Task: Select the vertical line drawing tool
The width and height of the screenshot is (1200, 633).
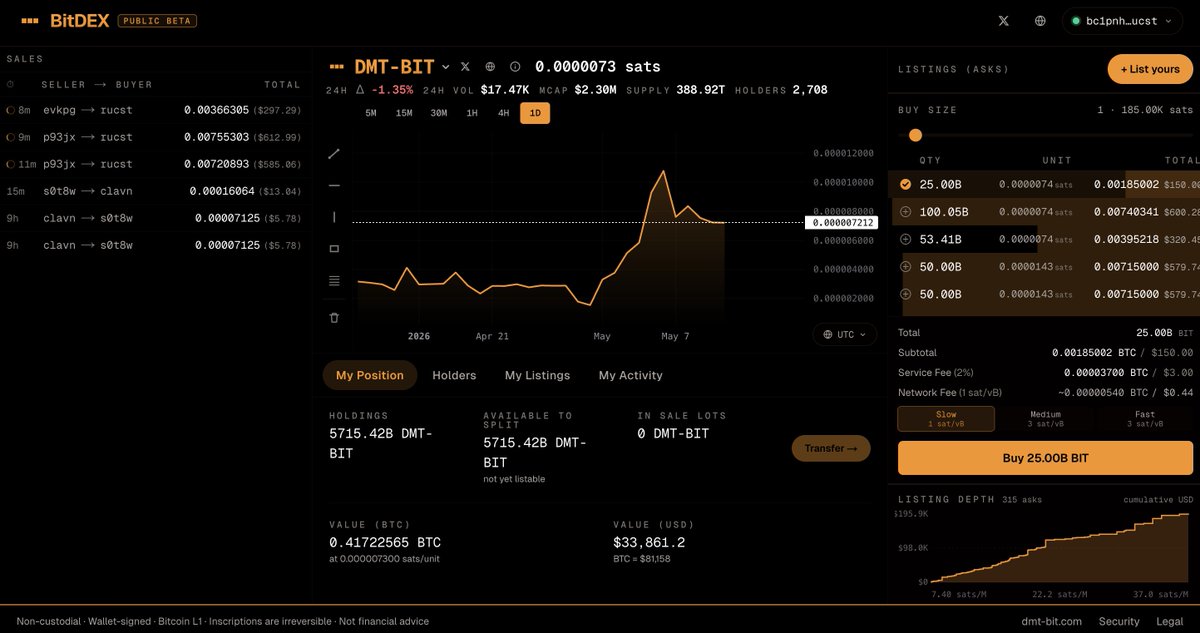Action: click(334, 217)
